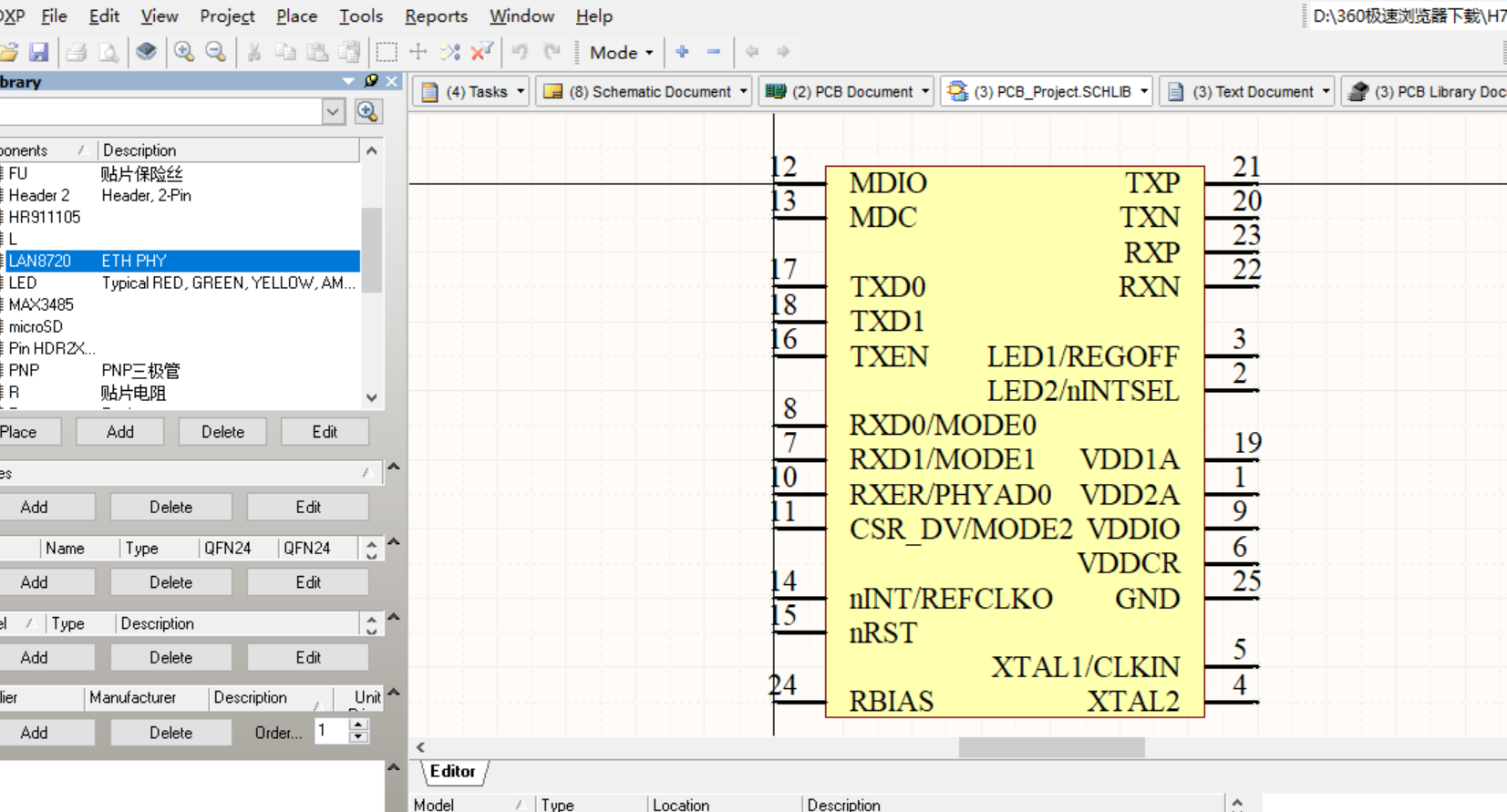Click the editor horizontal scrollbar thumb
1507x812 pixels.
coord(1052,747)
